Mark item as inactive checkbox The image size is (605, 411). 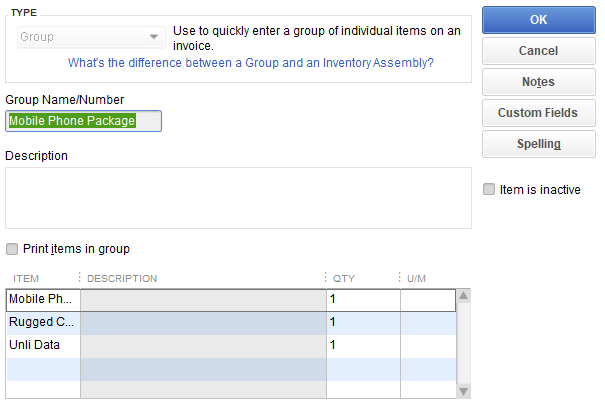point(489,189)
